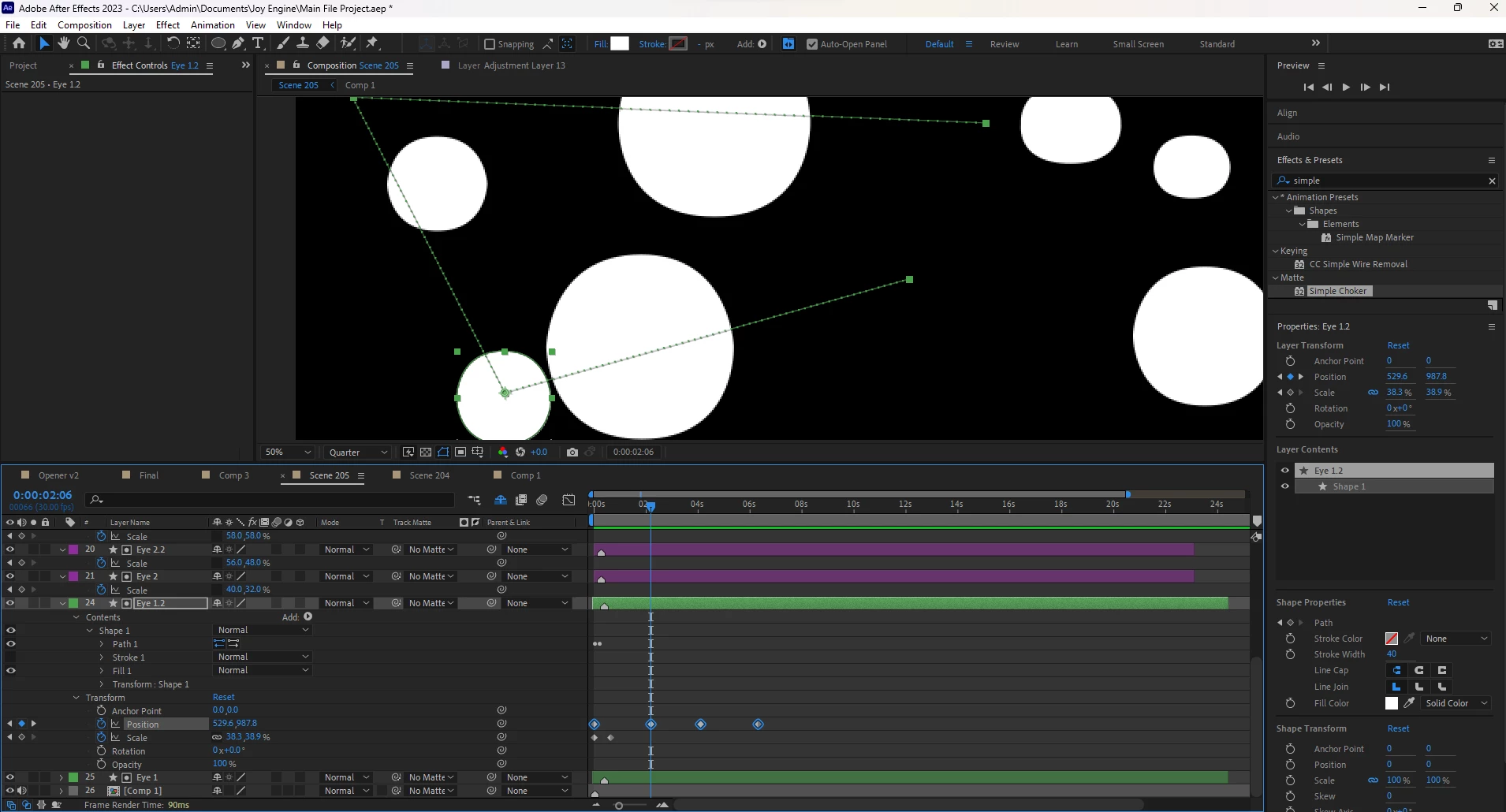
Task: Hide the Eye 2 layer
Action: [10, 576]
